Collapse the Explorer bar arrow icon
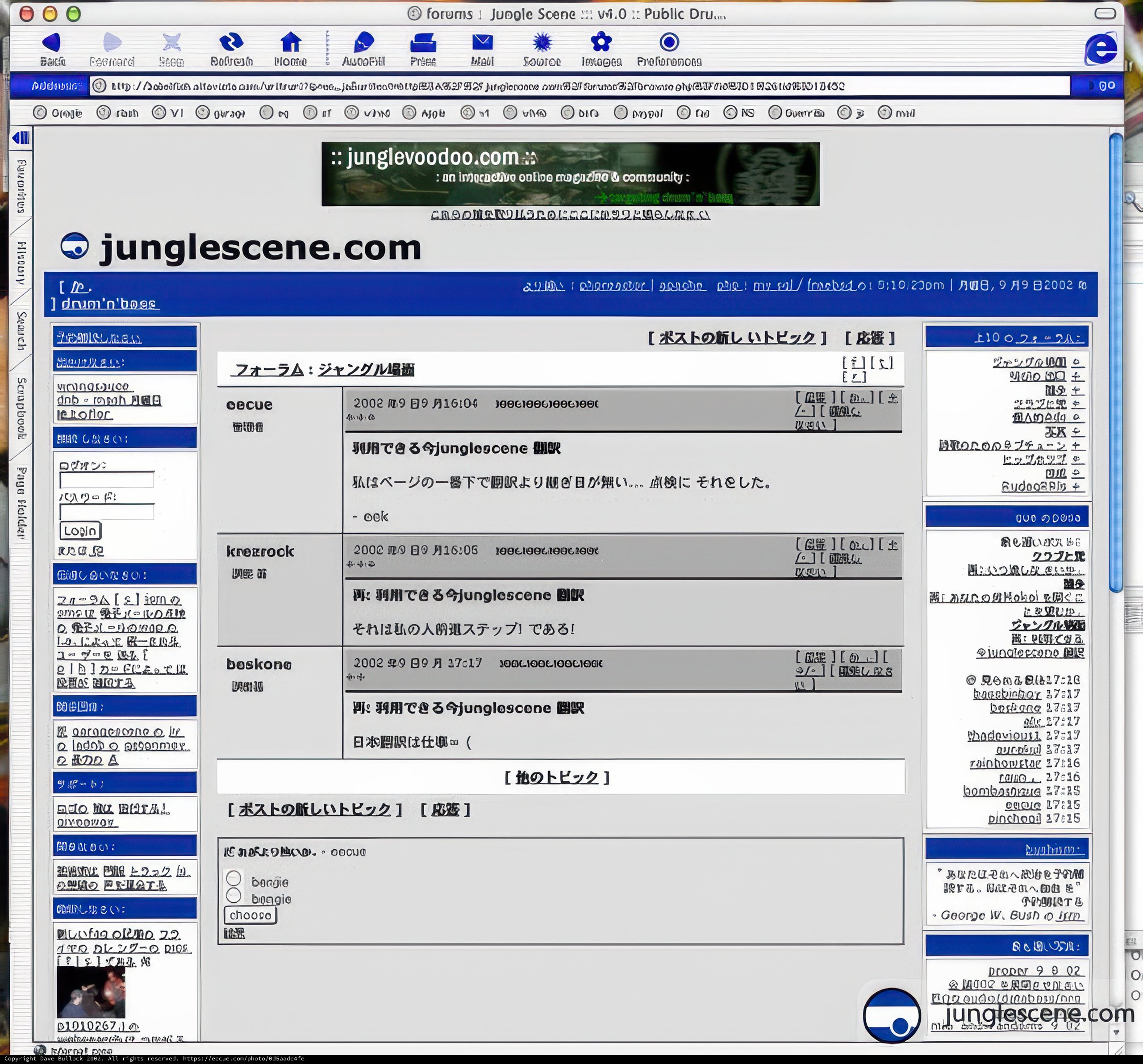The height and width of the screenshot is (1064, 1143). click(x=21, y=138)
